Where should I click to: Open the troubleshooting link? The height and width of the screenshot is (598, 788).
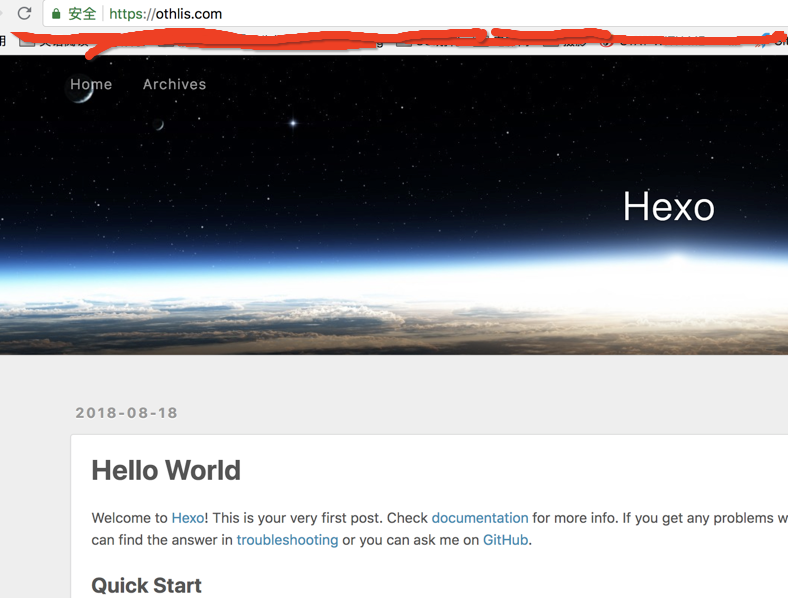tap(287, 540)
